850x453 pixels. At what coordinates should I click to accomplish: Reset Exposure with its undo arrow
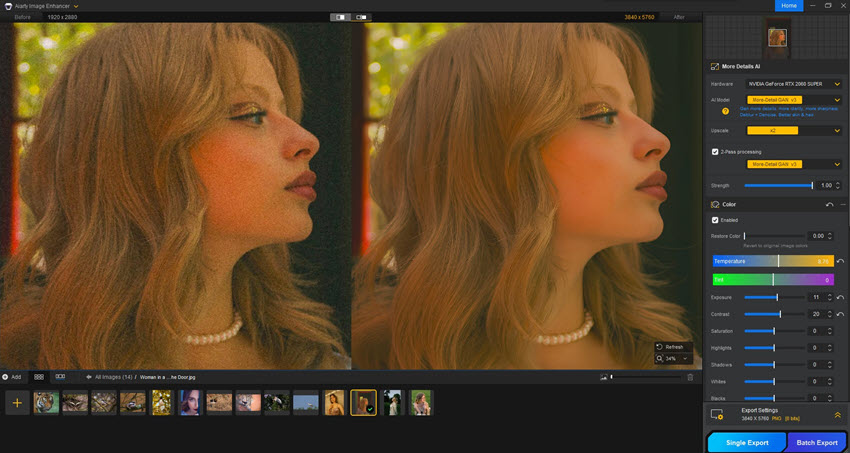840,297
